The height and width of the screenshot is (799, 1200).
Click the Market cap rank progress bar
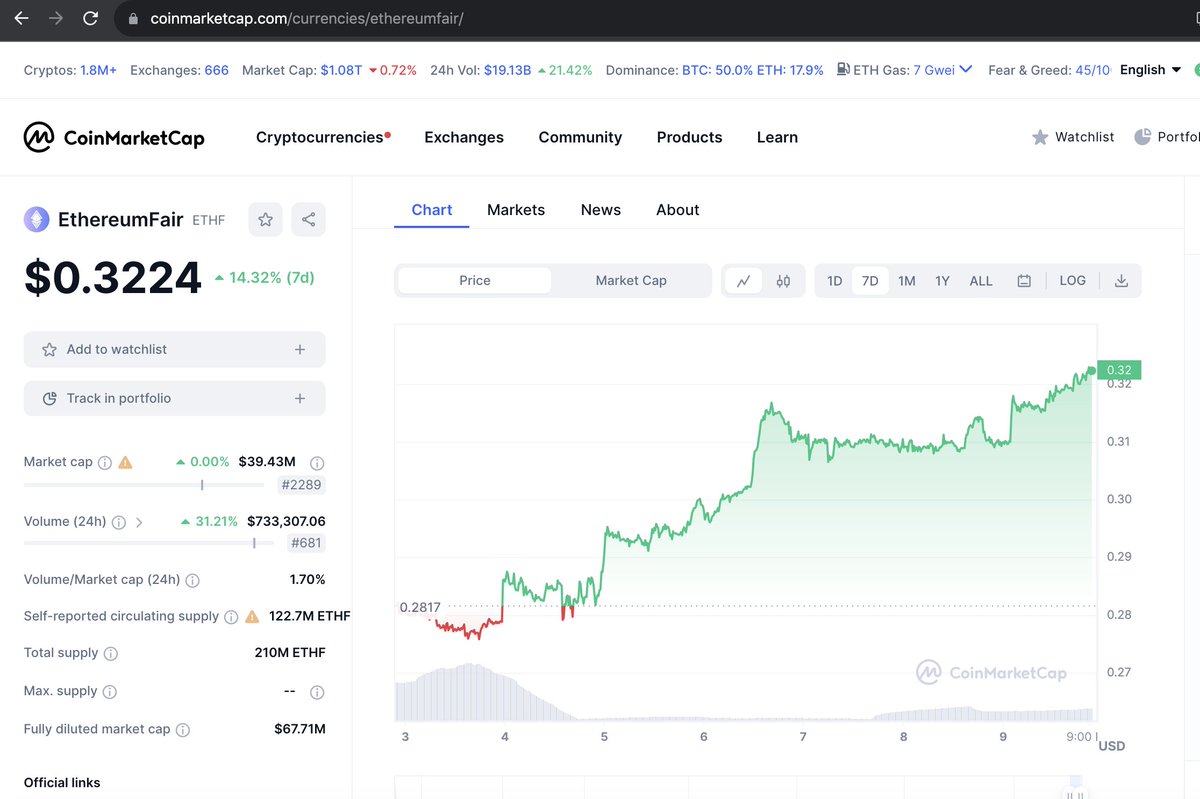pyautogui.click(x=143, y=484)
